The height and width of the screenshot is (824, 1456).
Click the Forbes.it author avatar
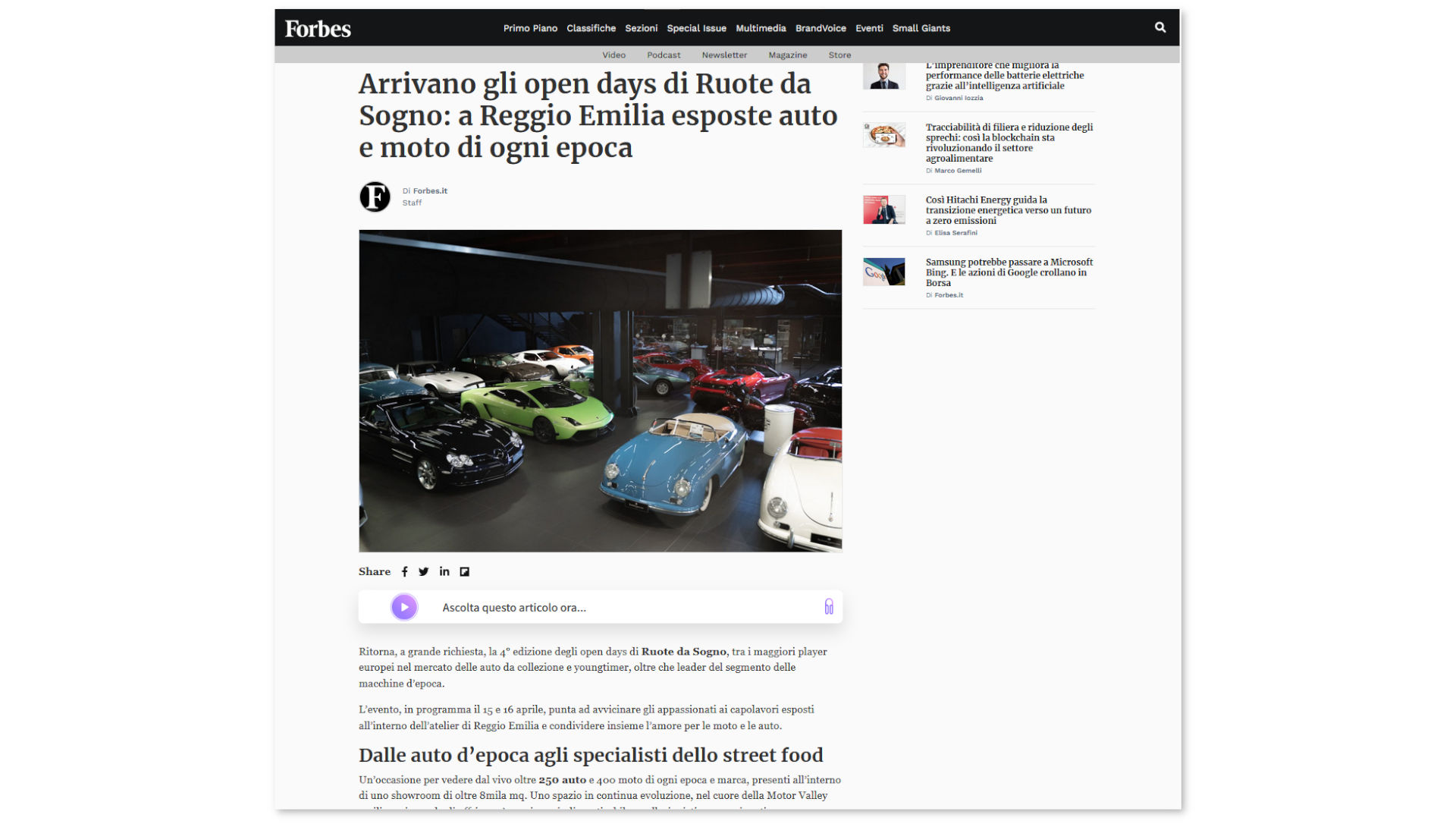(x=375, y=197)
